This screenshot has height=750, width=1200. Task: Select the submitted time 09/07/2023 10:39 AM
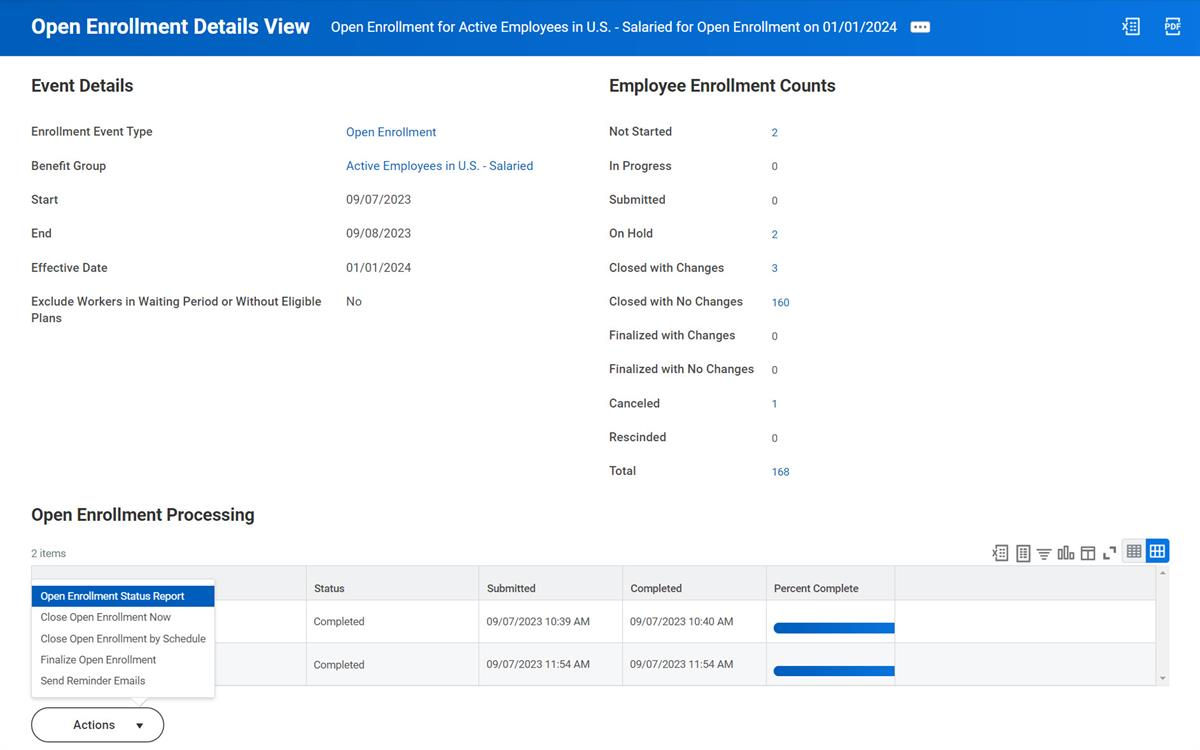pos(538,622)
